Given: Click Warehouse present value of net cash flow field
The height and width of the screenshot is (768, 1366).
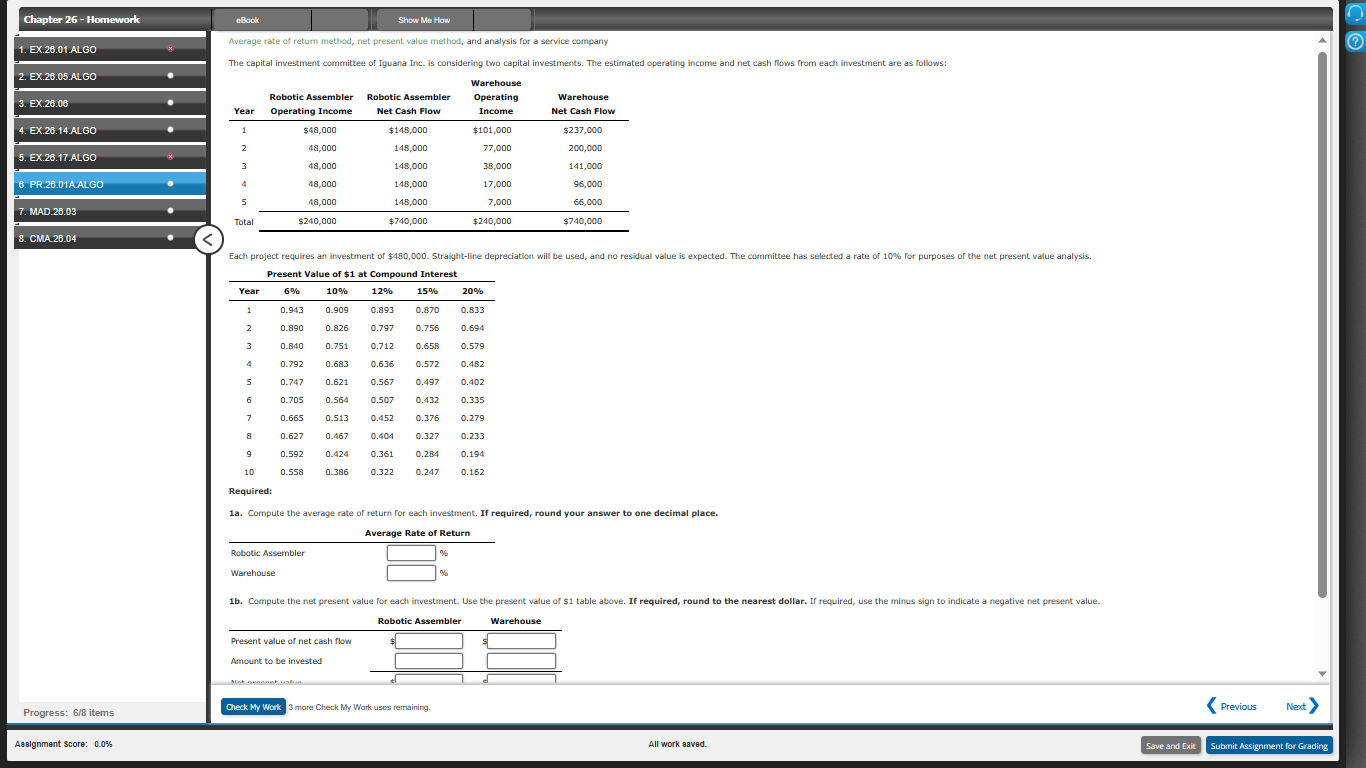Looking at the screenshot, I should 522,641.
